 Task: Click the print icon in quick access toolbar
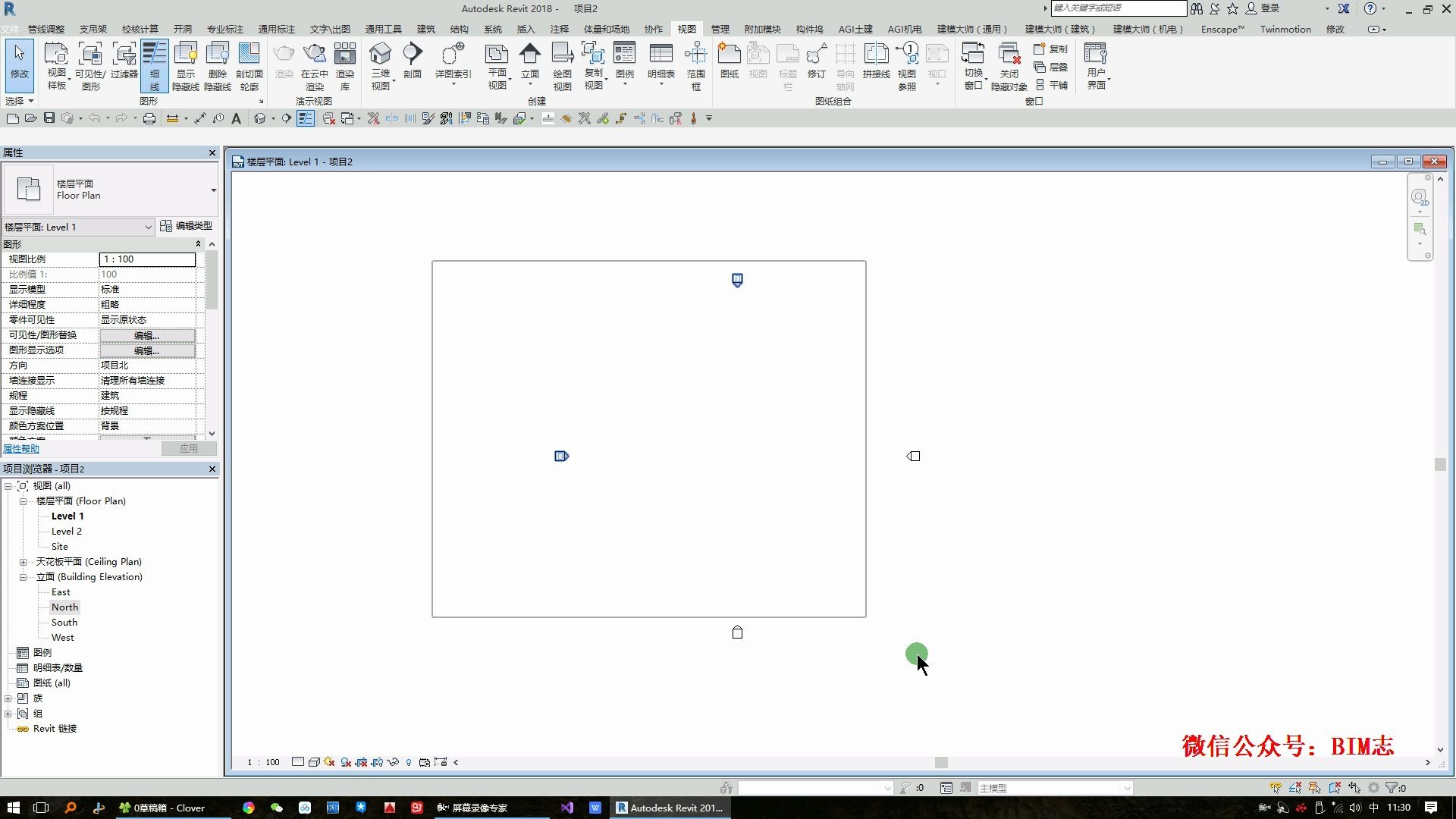[149, 118]
